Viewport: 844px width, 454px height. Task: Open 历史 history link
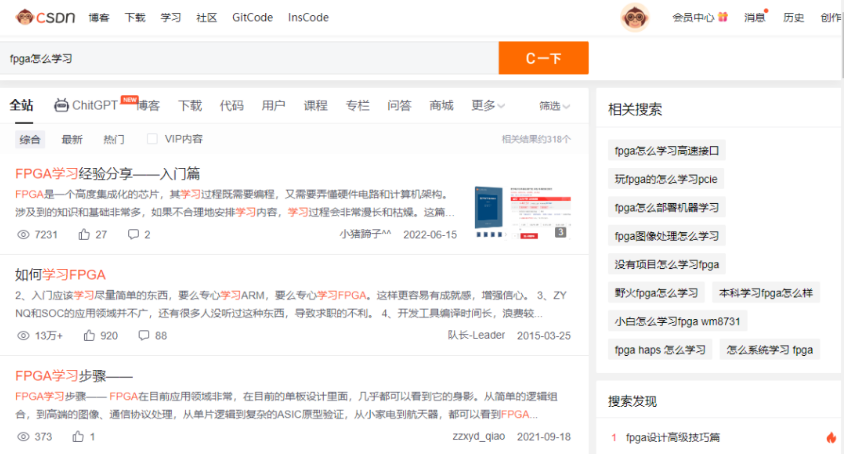click(x=793, y=18)
